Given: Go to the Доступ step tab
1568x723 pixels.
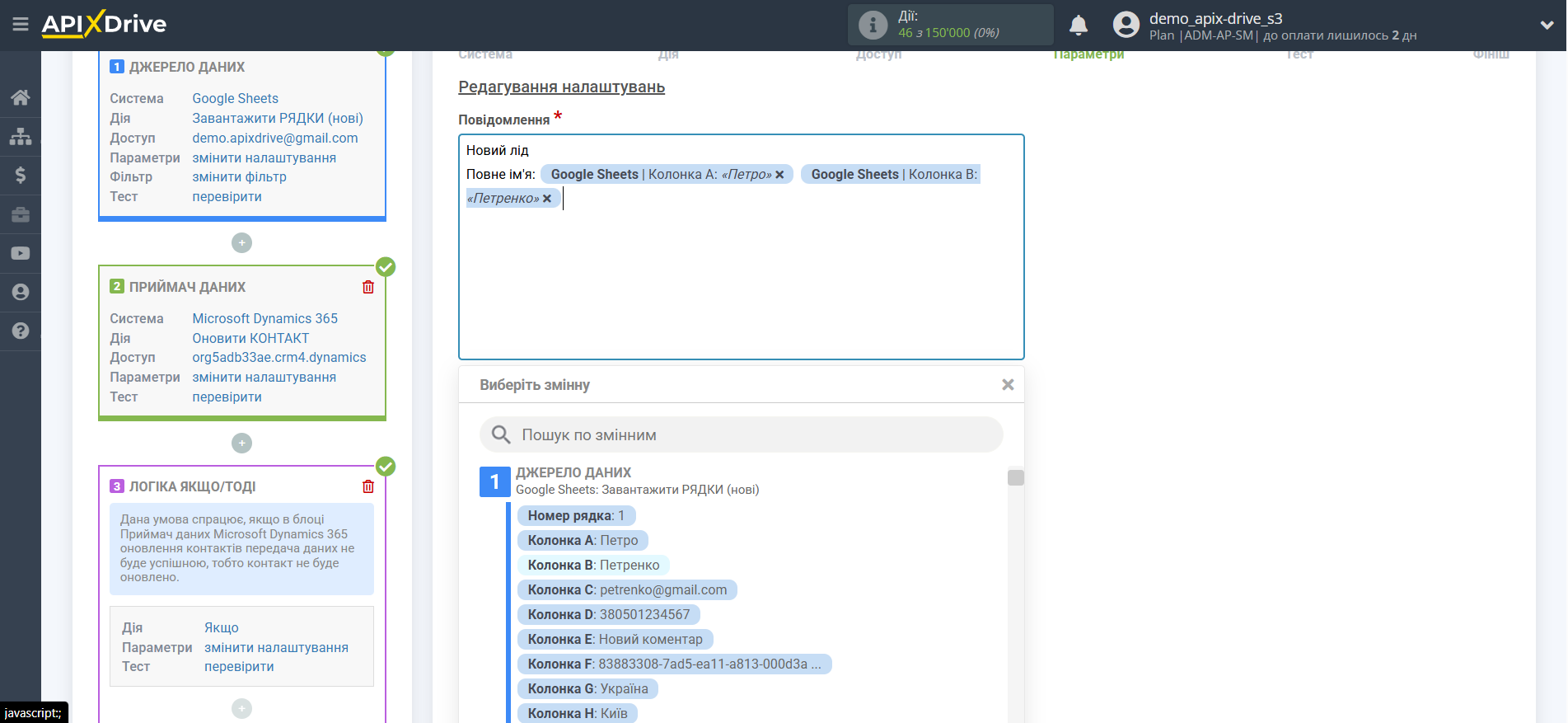Looking at the screenshot, I should [x=878, y=55].
